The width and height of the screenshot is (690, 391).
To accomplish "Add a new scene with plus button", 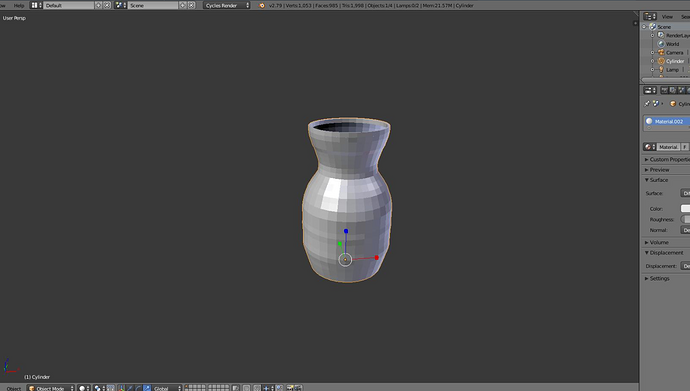I will pyautogui.click(x=183, y=5).
